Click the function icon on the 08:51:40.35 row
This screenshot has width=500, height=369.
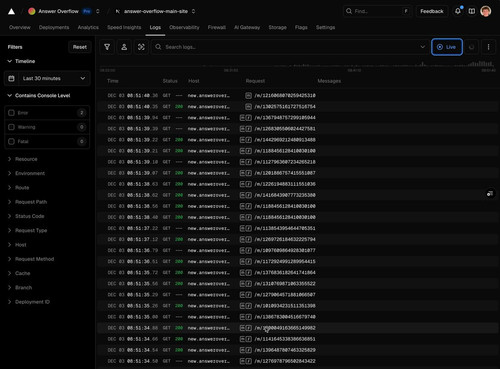(x=248, y=107)
